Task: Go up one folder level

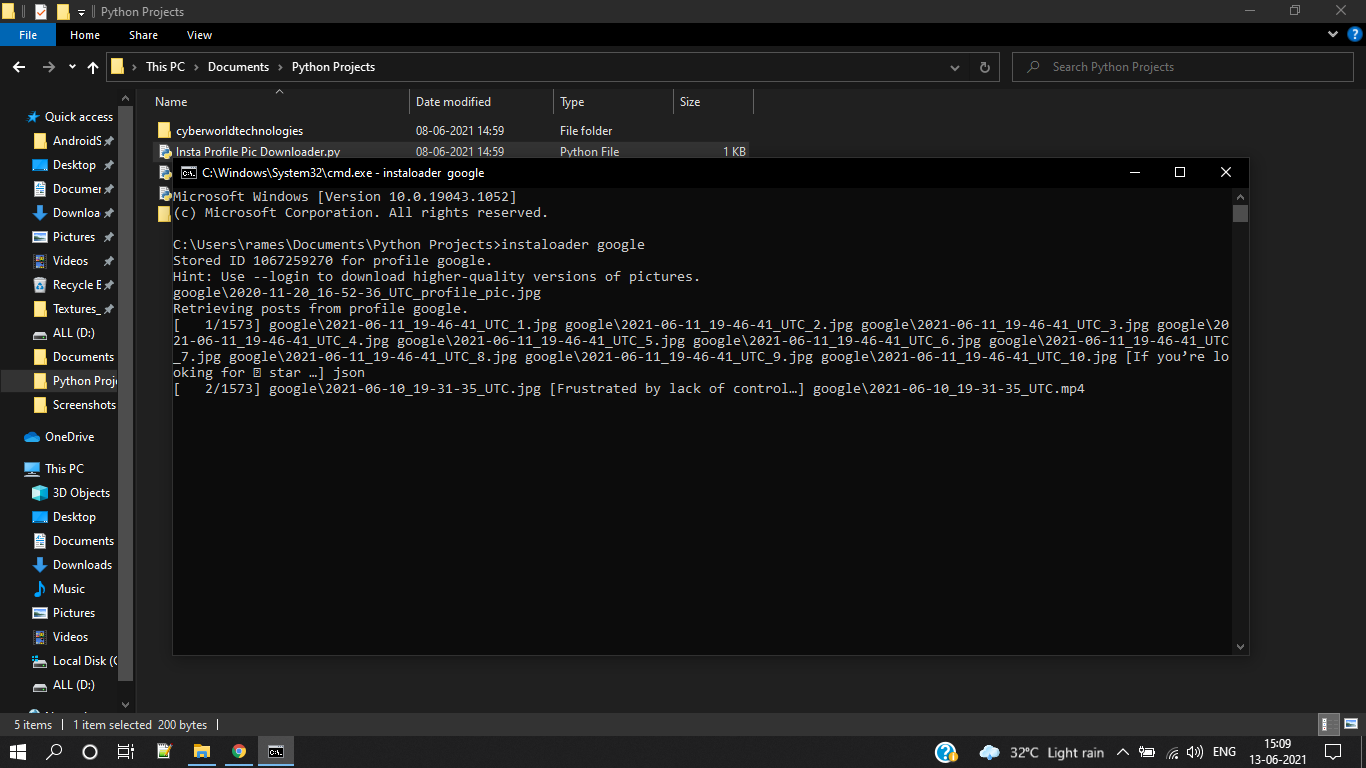Action: 93,67
